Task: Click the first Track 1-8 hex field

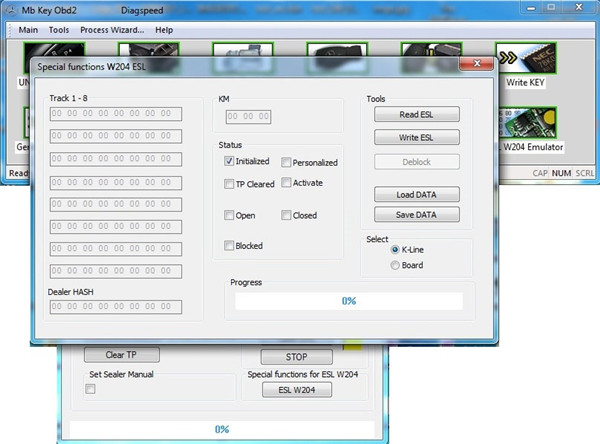Action: (116, 114)
